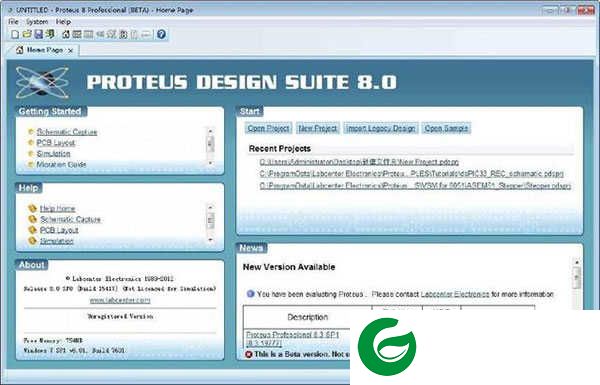The image size is (600, 385).
Task: Open the 3D Visualizer toolbar icon
Action: coord(100,34)
